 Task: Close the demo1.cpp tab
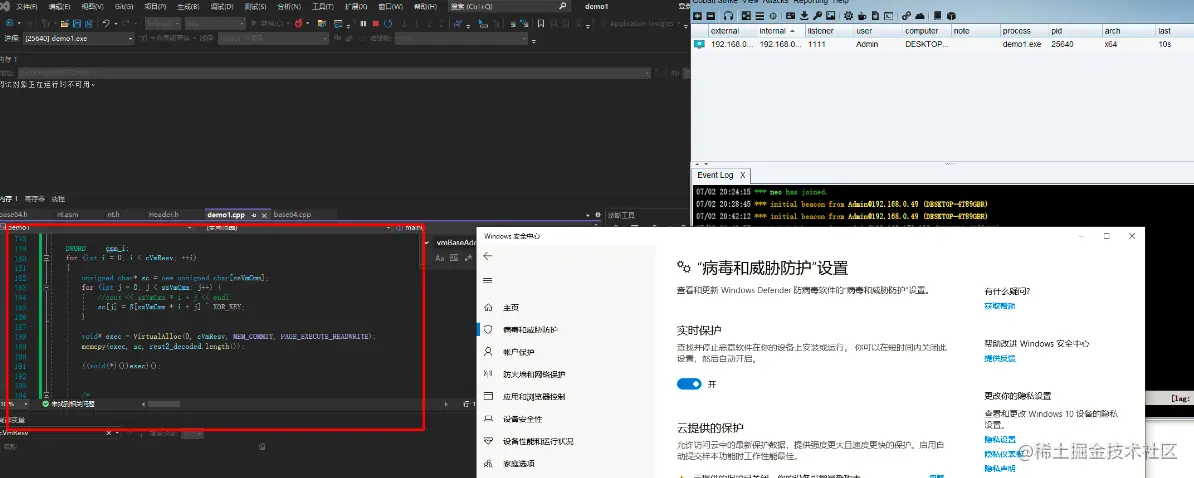(264, 215)
